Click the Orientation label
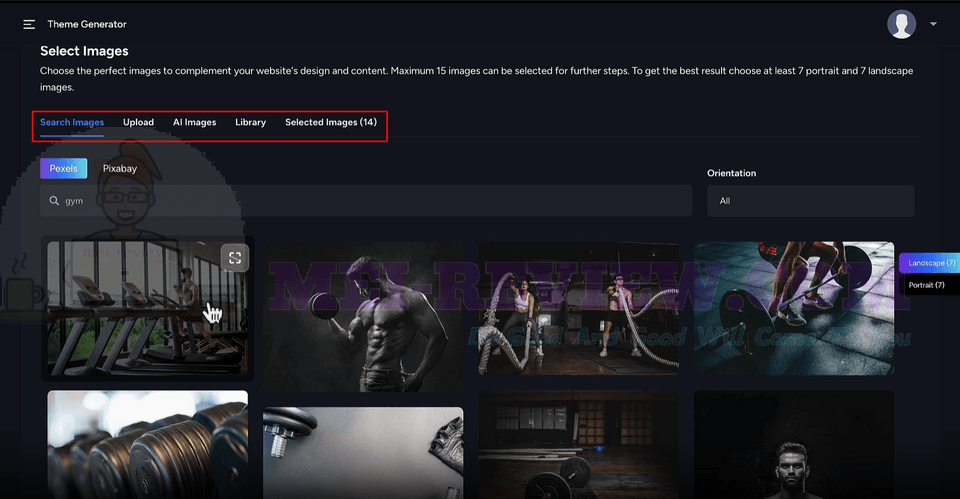 pyautogui.click(x=732, y=173)
